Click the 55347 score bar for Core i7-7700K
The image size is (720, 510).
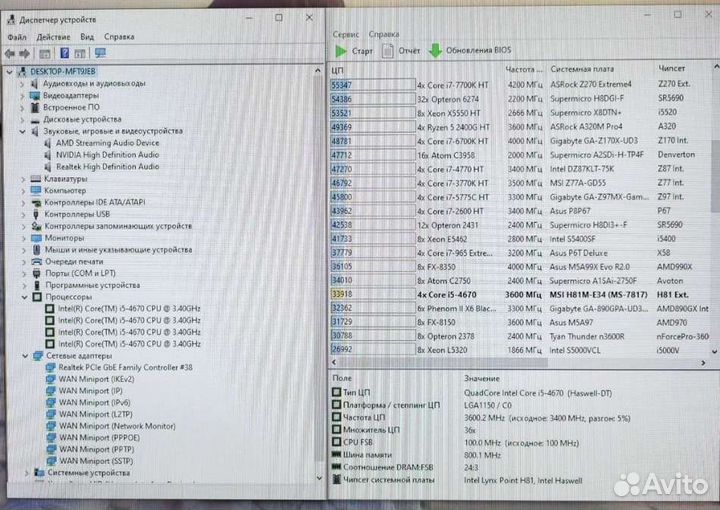[373, 85]
